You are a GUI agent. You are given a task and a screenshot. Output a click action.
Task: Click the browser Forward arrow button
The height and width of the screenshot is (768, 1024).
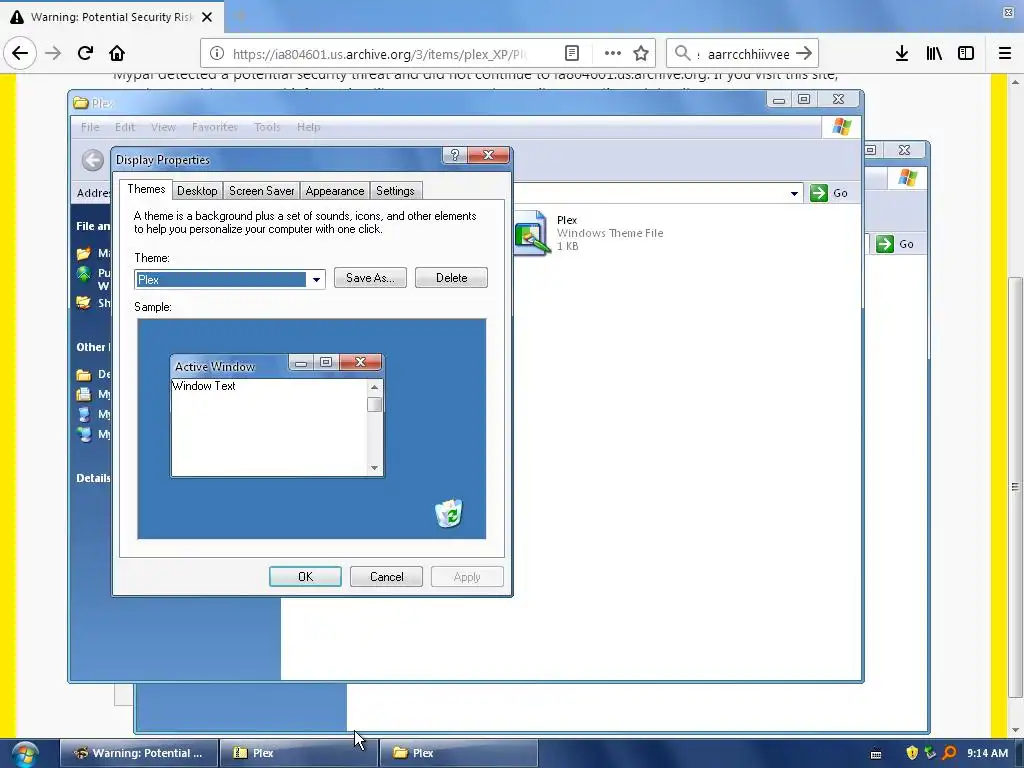[53, 53]
